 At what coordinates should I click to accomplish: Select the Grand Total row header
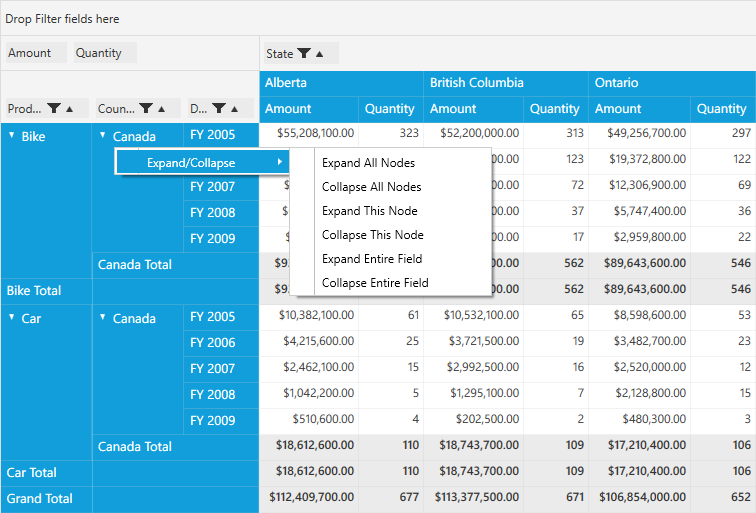pyautogui.click(x=46, y=499)
